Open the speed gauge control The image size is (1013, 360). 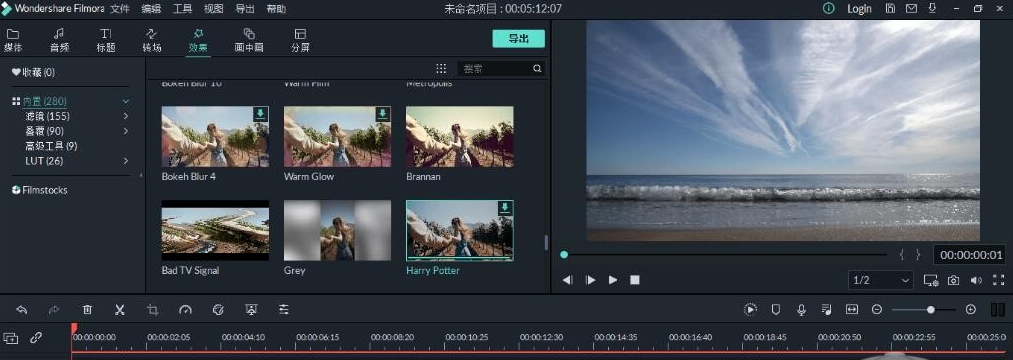click(185, 310)
